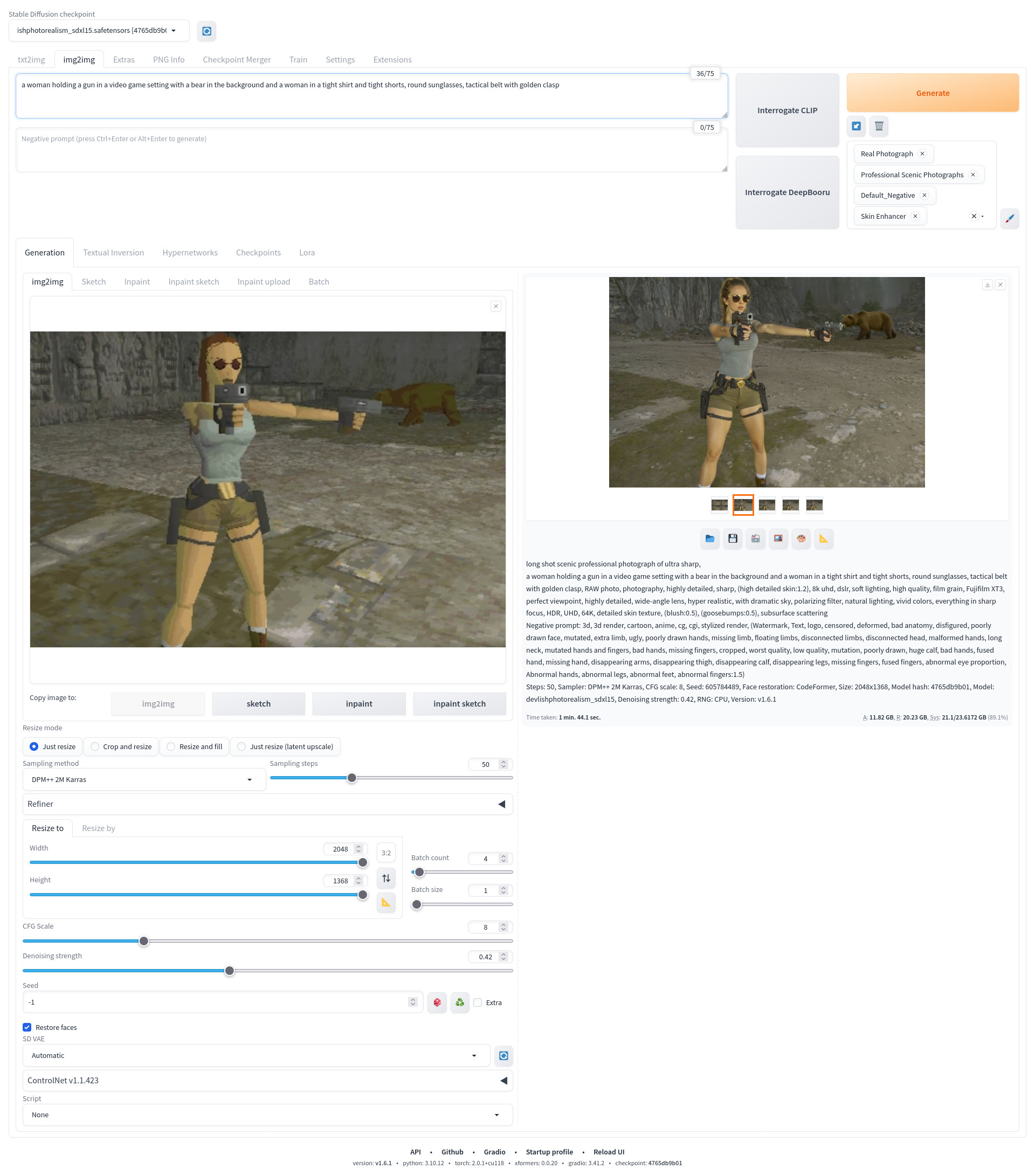This screenshot has height=1176, width=1035.
Task: Expand the Refiner section
Action: pos(267,804)
